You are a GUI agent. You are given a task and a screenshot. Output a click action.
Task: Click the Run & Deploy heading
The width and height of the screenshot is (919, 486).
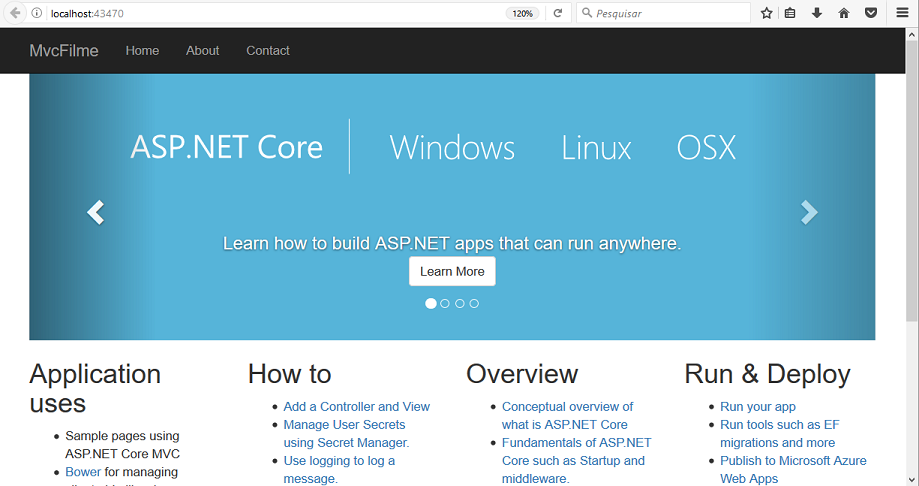click(x=767, y=374)
